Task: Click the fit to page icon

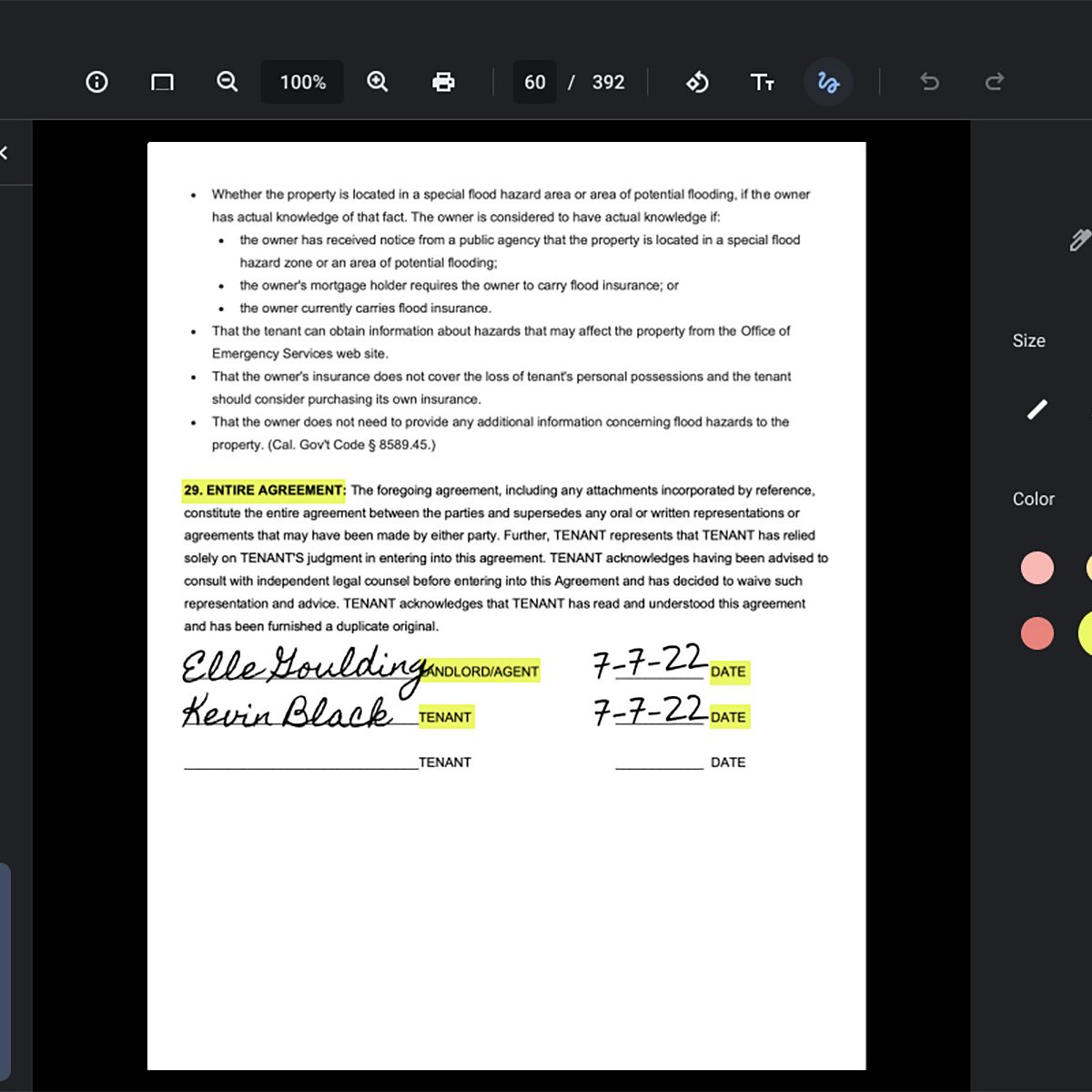Action: (162, 82)
